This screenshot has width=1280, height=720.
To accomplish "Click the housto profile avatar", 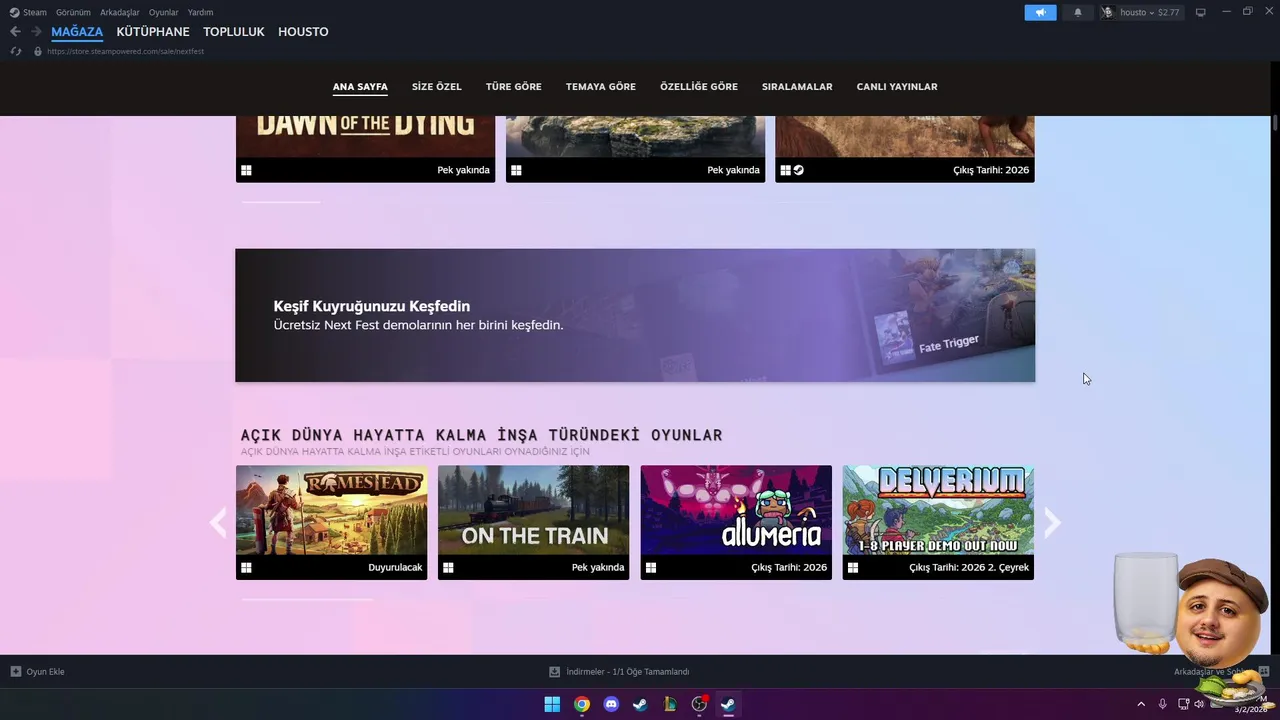I will 1107,12.
